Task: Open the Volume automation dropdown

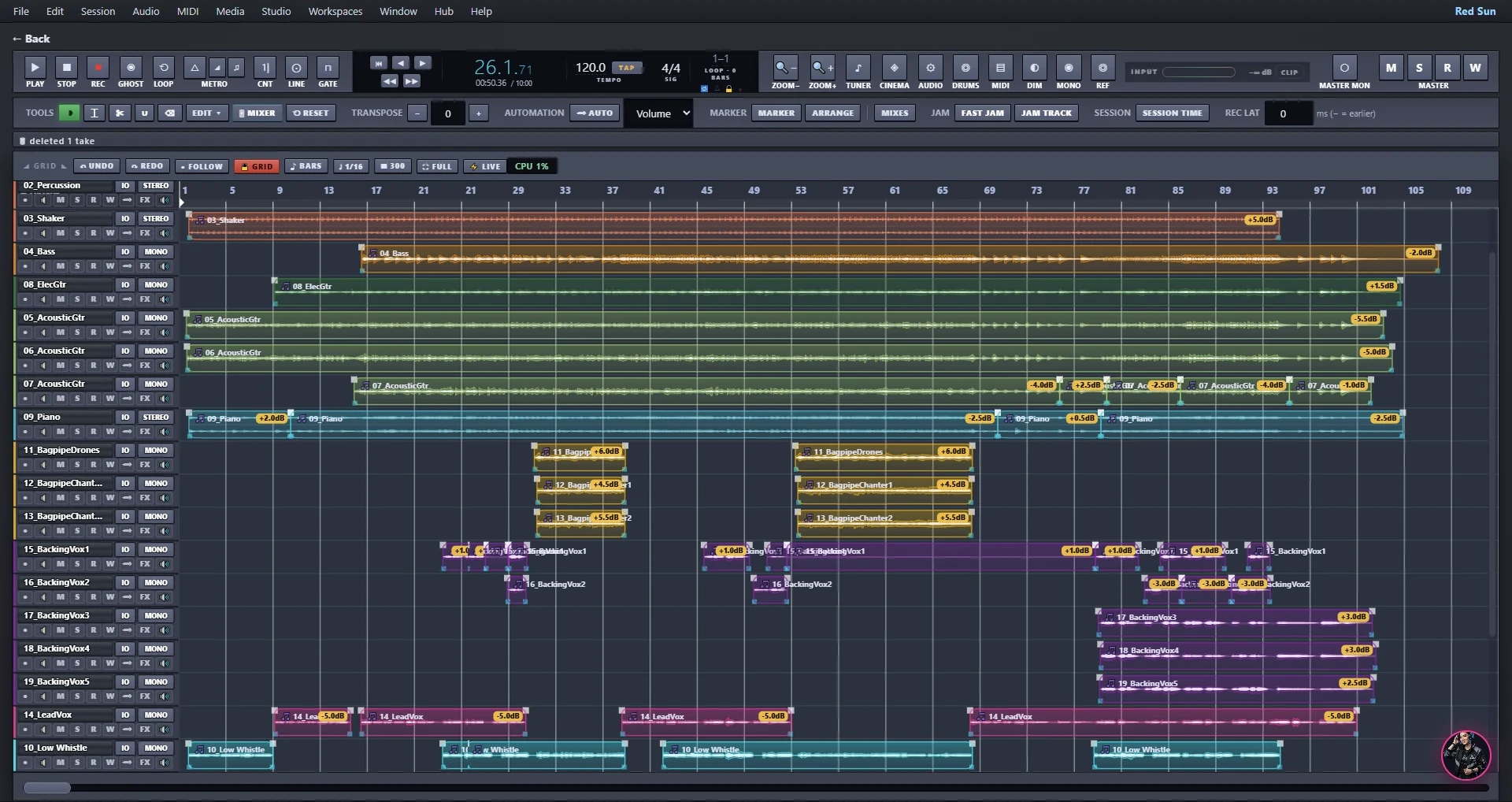Action: point(658,113)
